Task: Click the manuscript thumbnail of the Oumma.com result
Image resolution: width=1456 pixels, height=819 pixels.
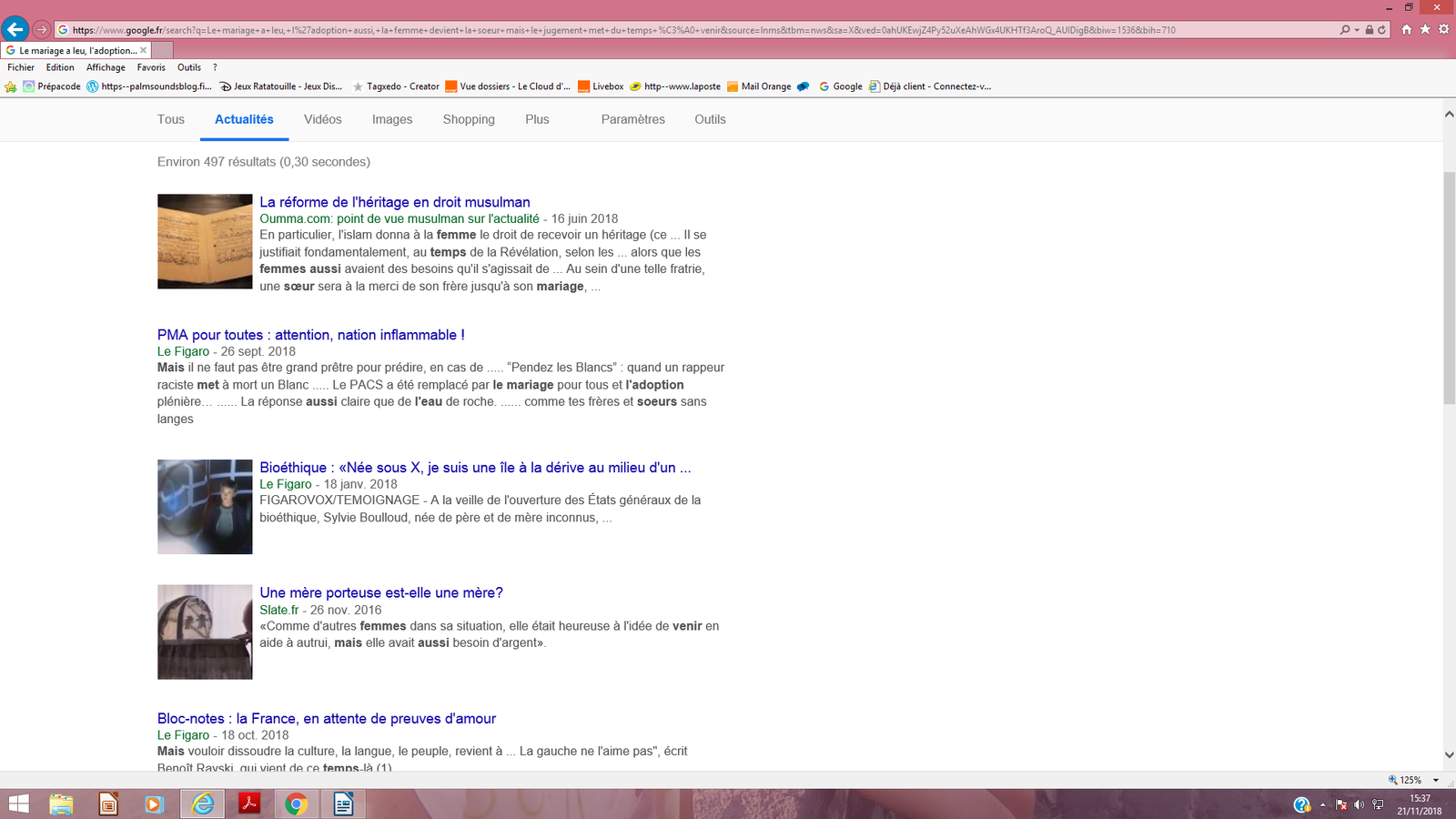Action: click(205, 241)
